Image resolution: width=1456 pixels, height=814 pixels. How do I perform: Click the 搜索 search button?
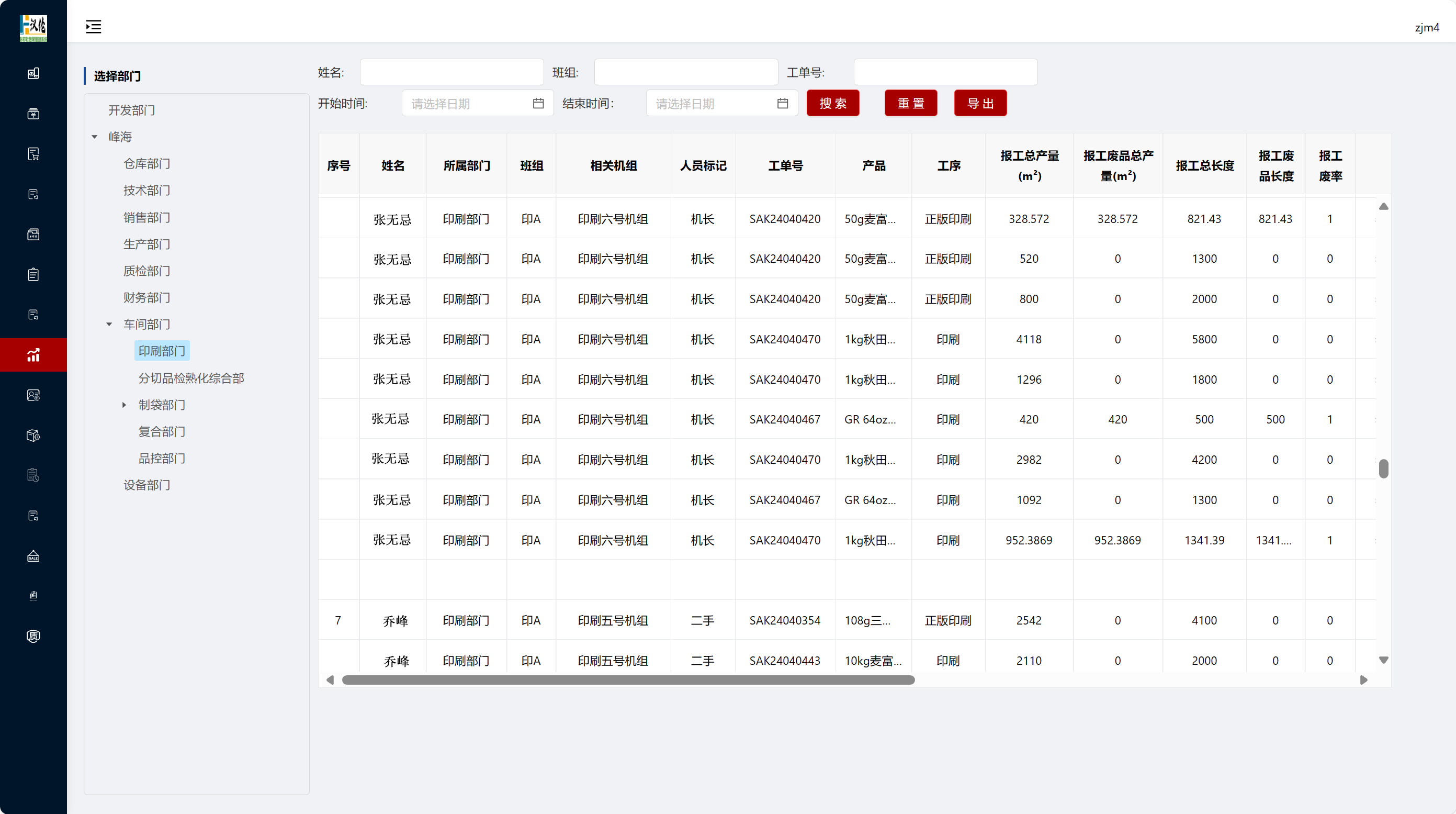(x=833, y=103)
